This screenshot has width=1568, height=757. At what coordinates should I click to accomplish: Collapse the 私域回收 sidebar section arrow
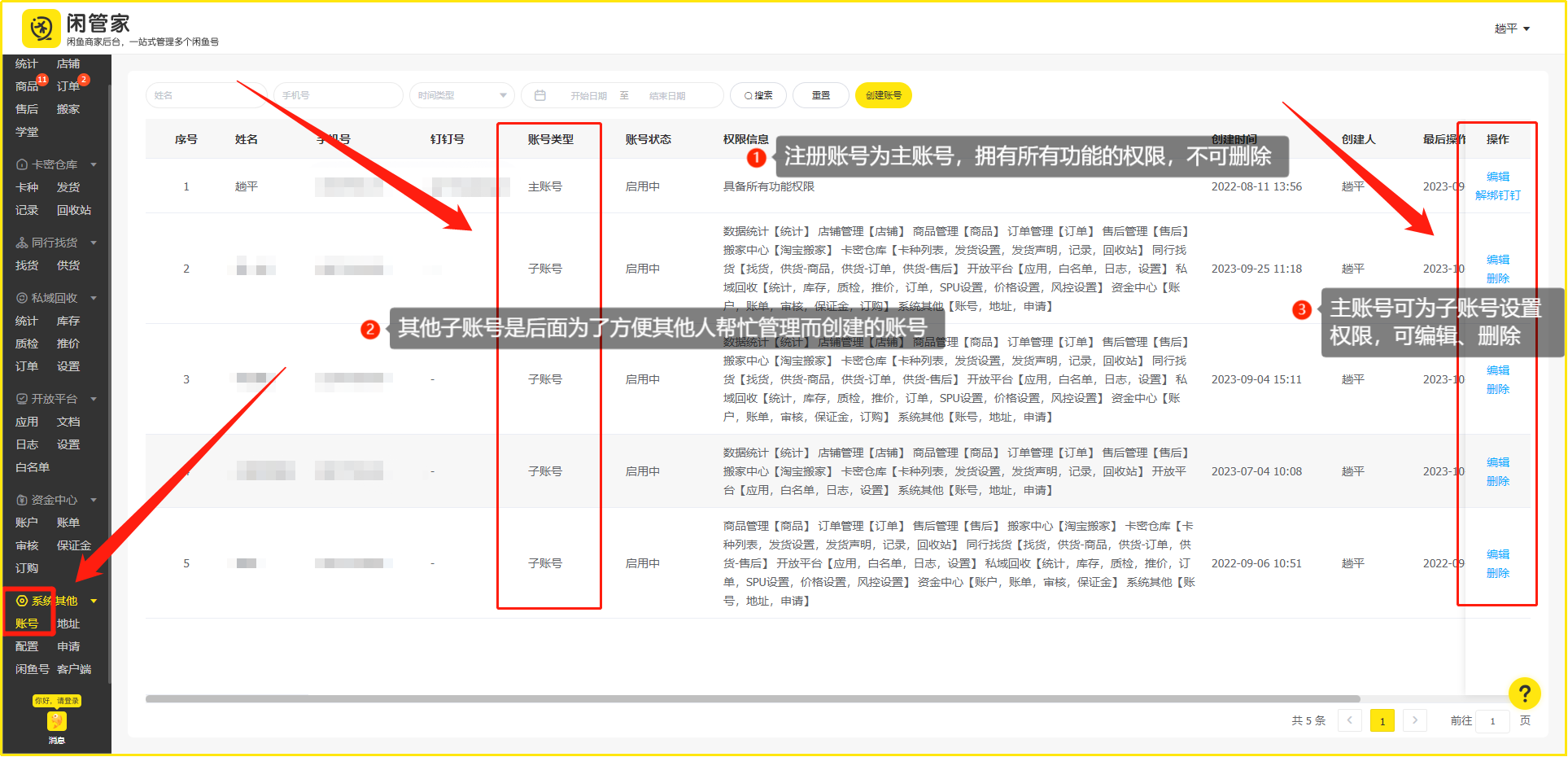[x=94, y=298]
